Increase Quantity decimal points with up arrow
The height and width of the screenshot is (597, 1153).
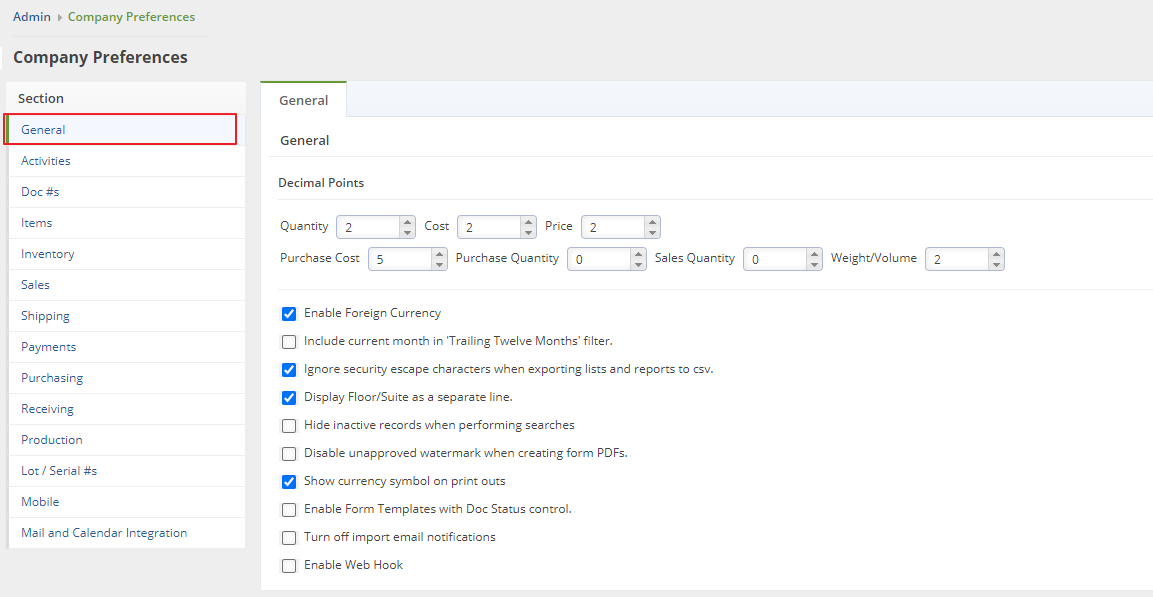pos(407,221)
